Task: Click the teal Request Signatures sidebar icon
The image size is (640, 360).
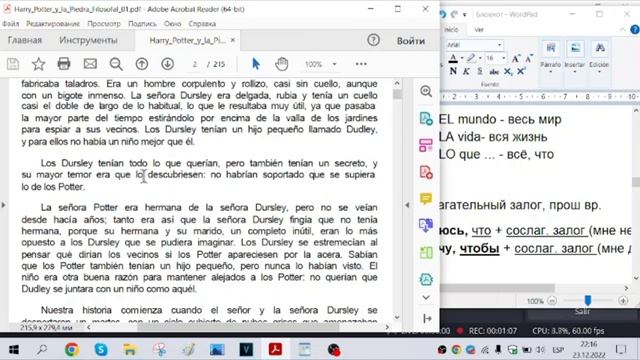Action: [x=426, y=280]
